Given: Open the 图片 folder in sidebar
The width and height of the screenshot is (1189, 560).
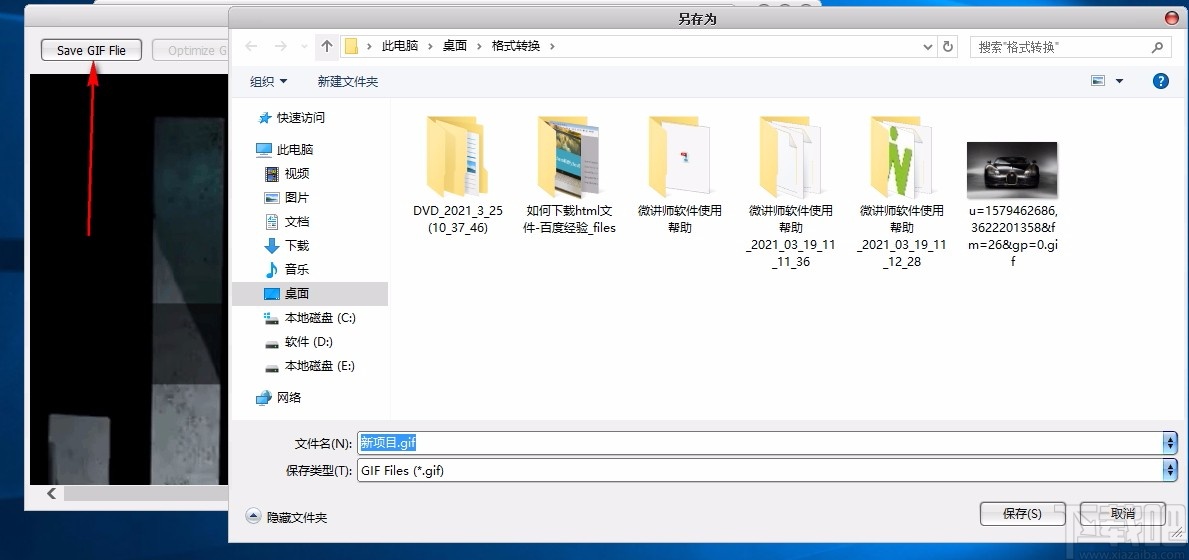Looking at the screenshot, I should (287, 198).
